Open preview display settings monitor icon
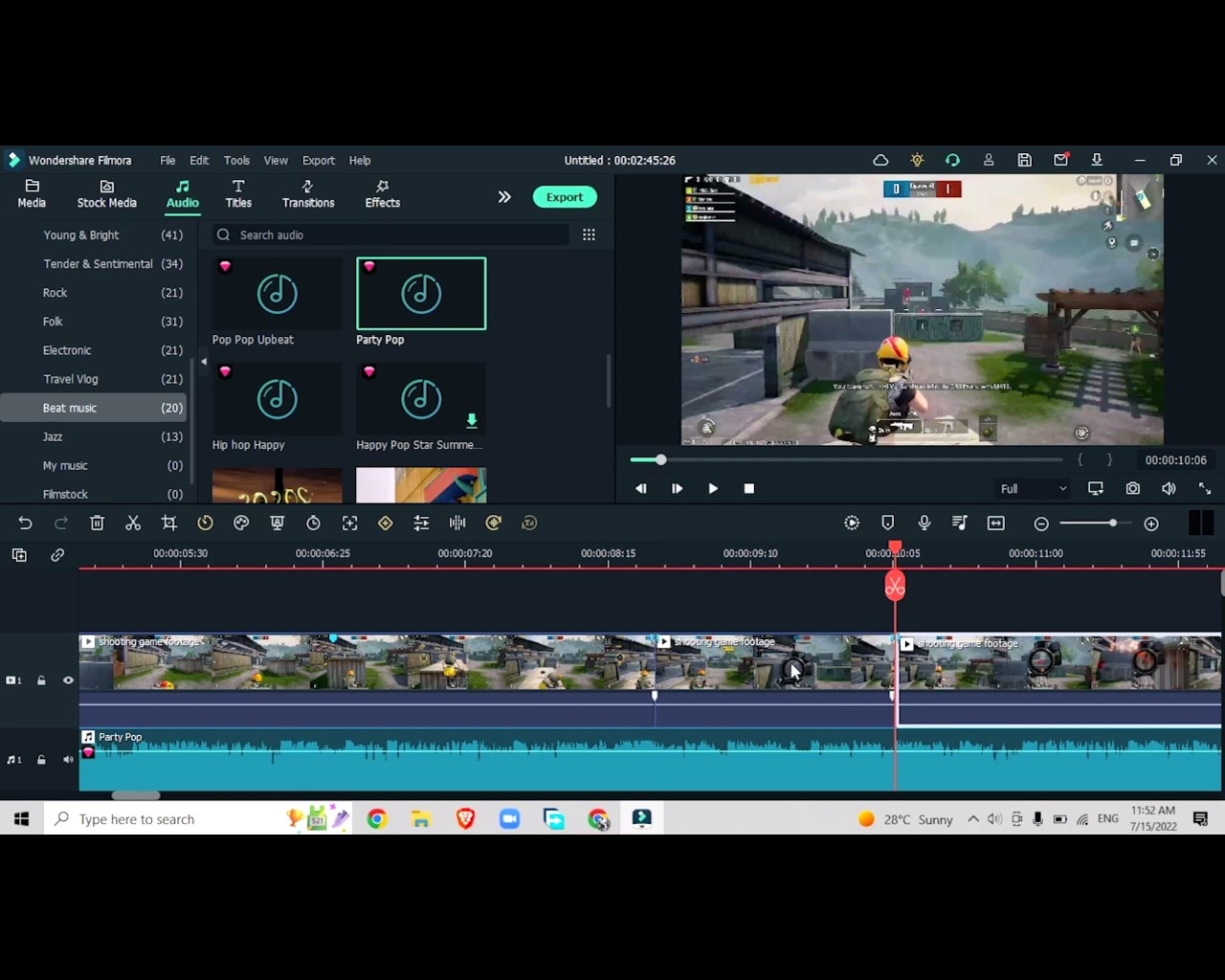1225x980 pixels. click(1096, 488)
